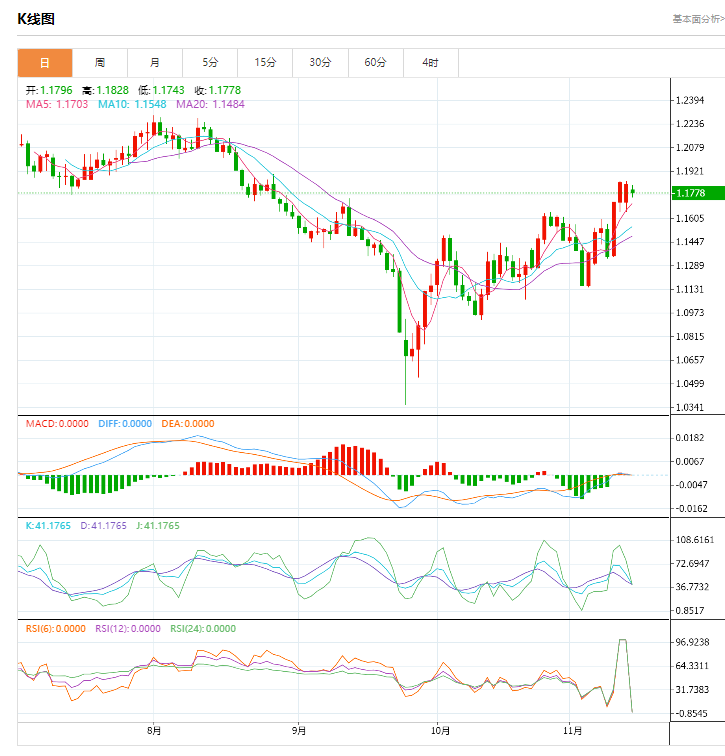Click the closing price 1.1778 value

pos(225,90)
